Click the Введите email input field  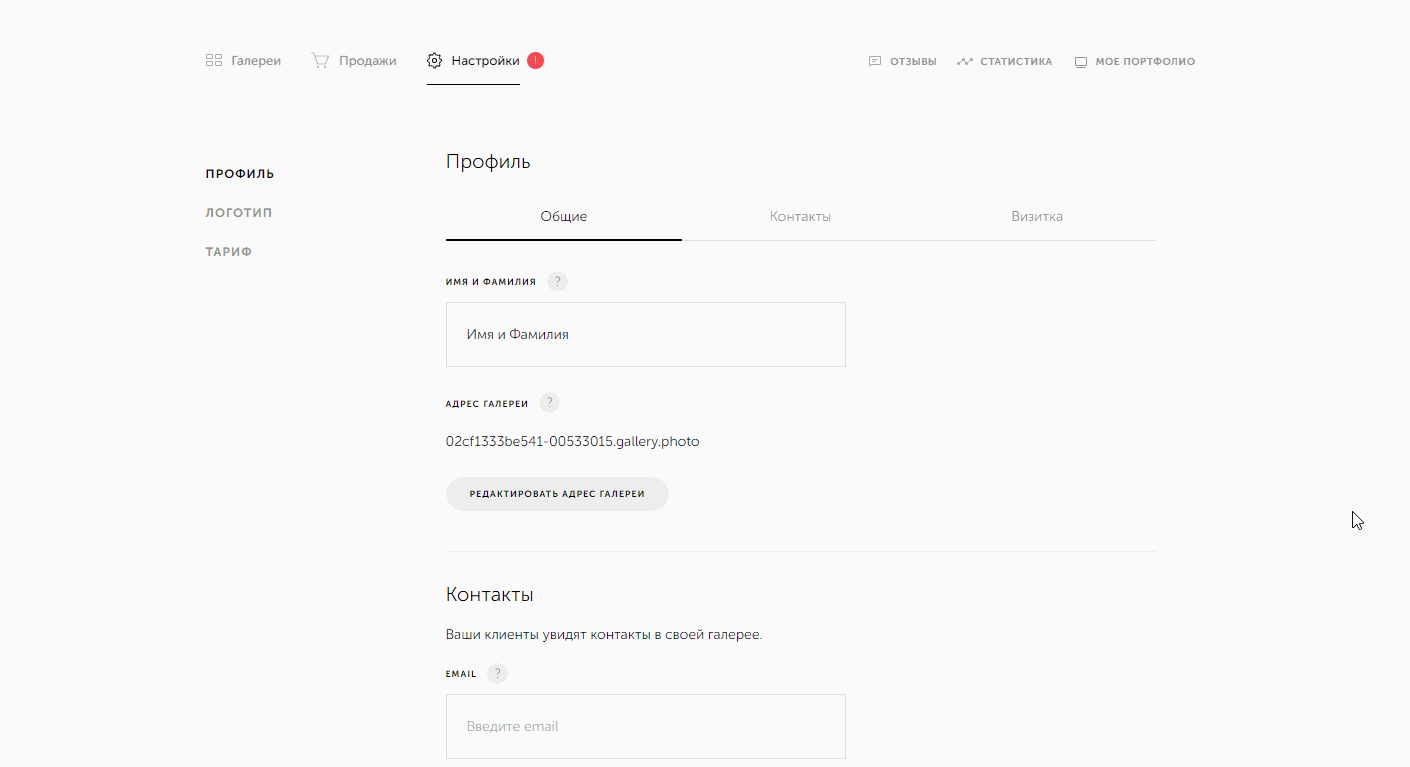pos(646,727)
